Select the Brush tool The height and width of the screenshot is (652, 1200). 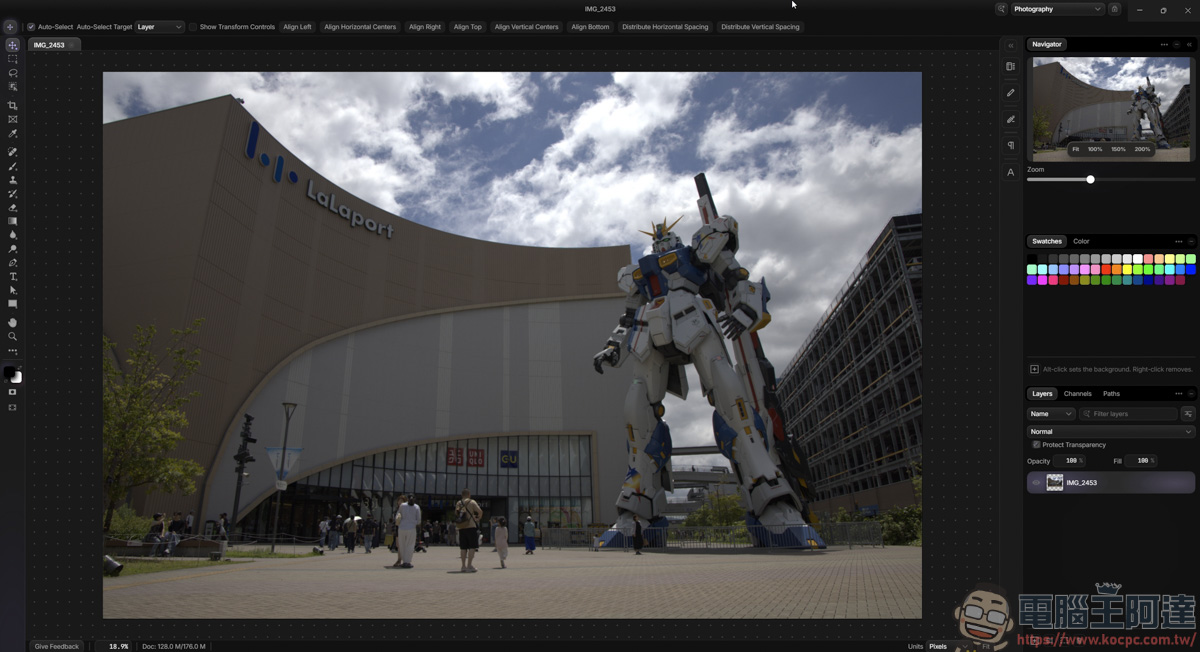[13, 166]
